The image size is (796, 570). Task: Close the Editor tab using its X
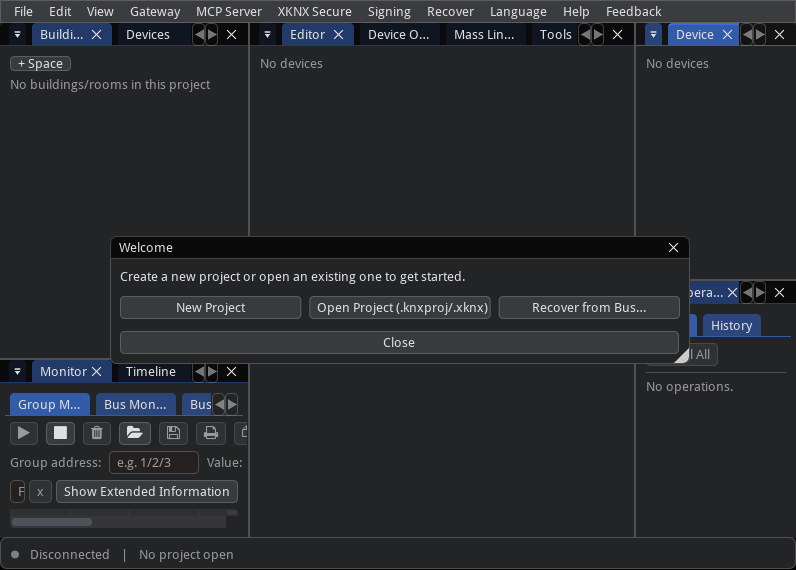(339, 35)
